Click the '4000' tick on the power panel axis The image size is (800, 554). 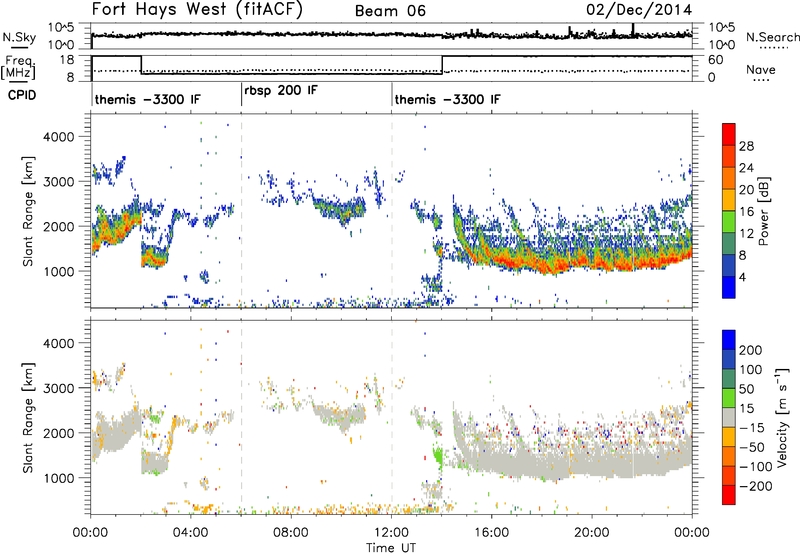[x=58, y=137]
